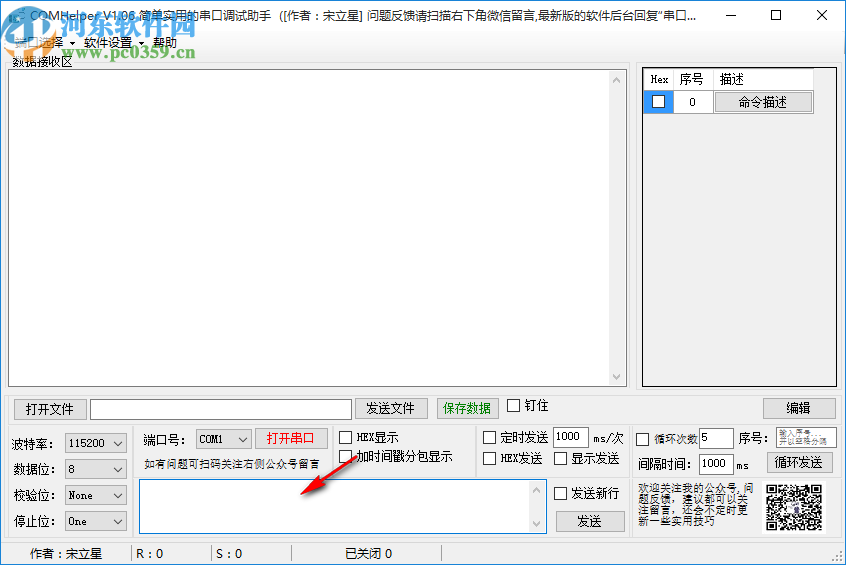Click the receive area scroll-up arrow

click(617, 80)
